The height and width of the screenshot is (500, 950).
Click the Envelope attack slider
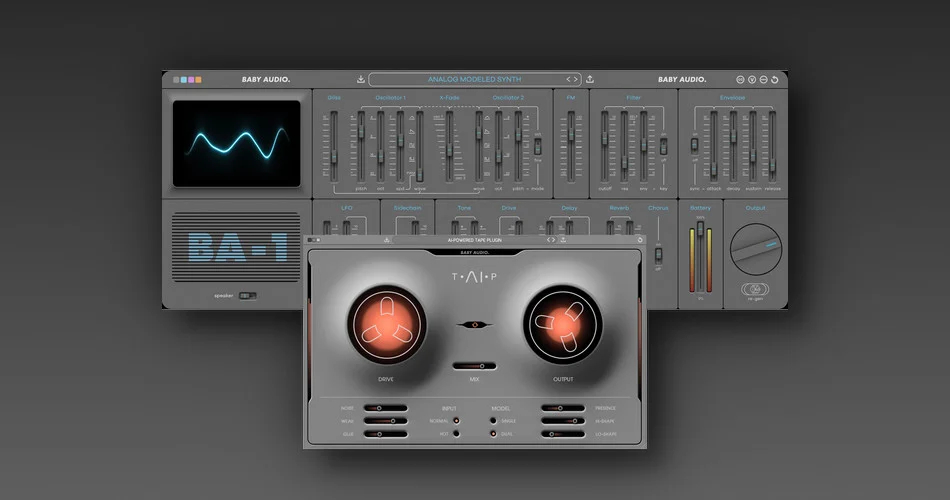pos(714,146)
